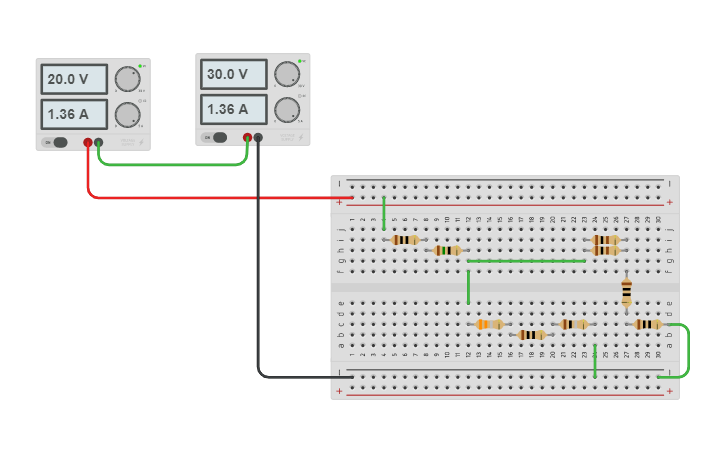Viewport: 725px width, 453px height.
Task: Click the black negative terminal of the 30.0 V supply
Action: click(x=258, y=137)
